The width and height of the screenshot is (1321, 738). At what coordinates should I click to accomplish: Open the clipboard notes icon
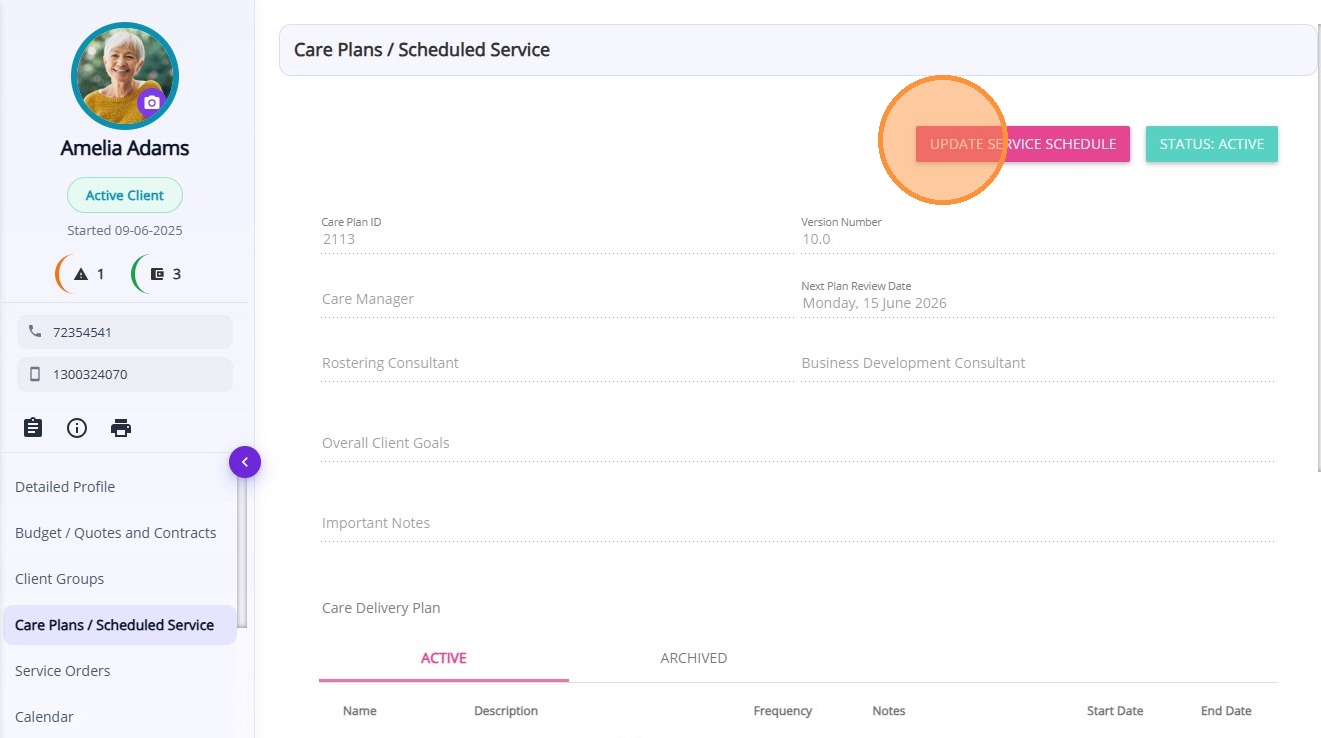click(33, 428)
